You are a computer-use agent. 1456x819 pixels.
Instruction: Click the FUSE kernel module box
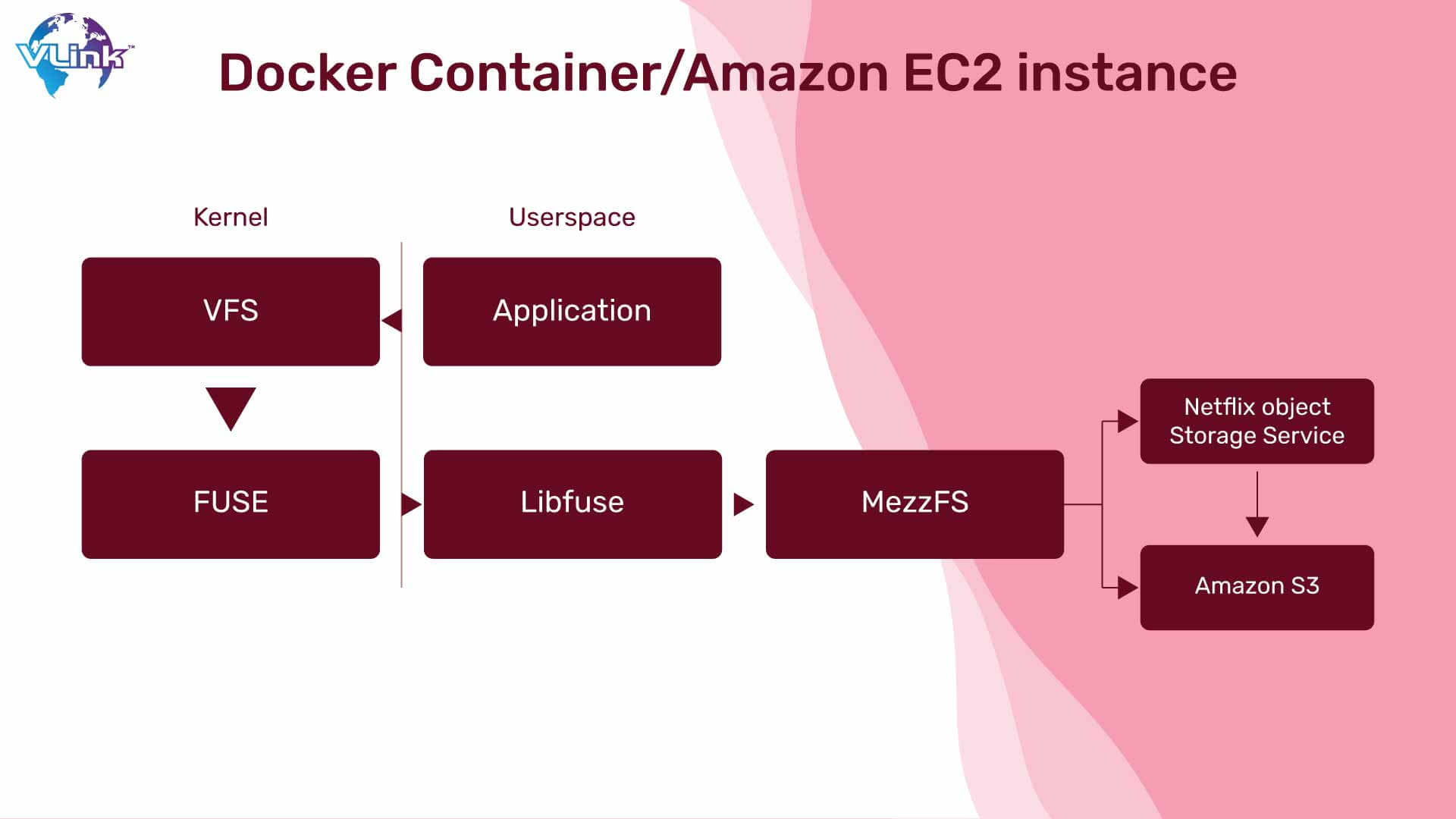coord(230,503)
